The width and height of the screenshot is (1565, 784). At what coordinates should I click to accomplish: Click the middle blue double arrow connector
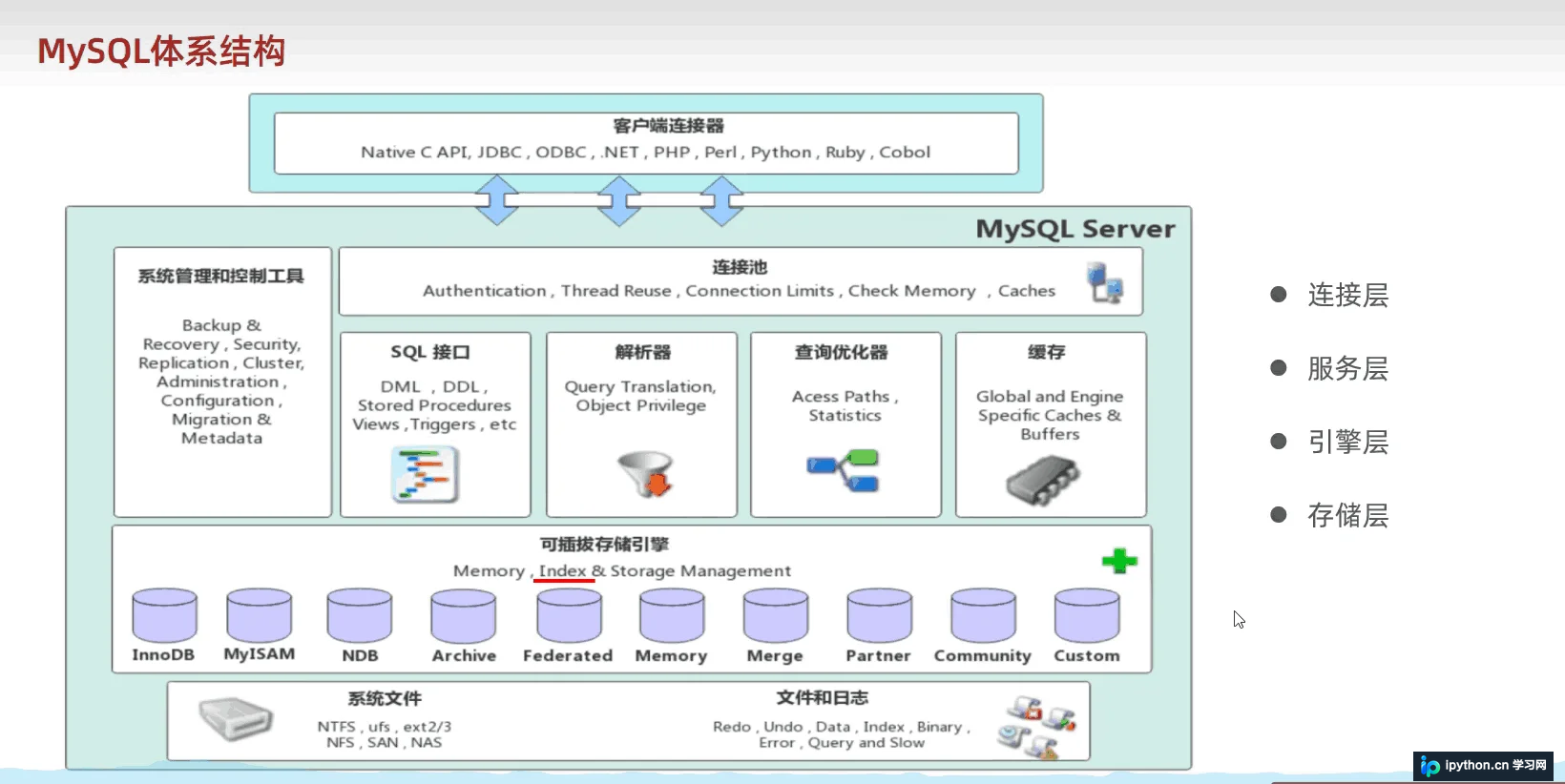pos(619,200)
